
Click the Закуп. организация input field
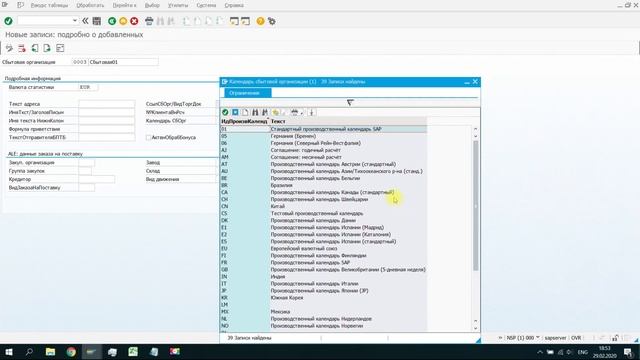[87, 162]
